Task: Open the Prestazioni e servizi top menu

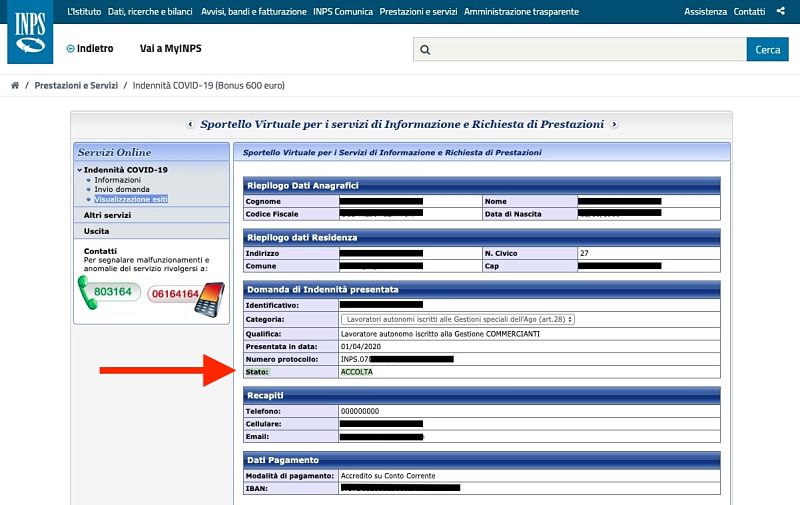Action: point(418,12)
